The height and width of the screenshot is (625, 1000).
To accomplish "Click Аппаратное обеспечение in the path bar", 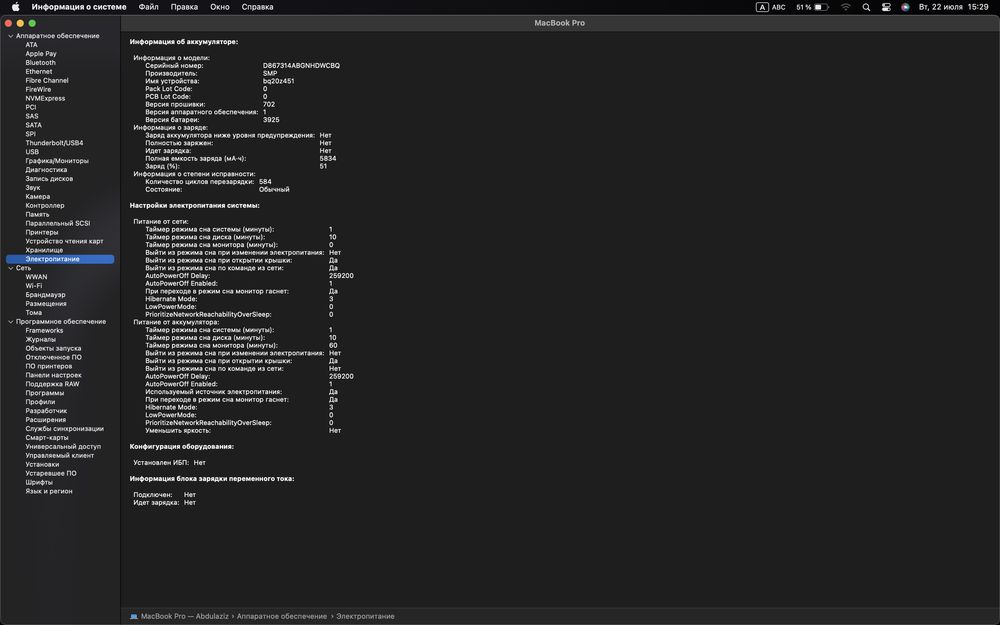I will pos(281,616).
